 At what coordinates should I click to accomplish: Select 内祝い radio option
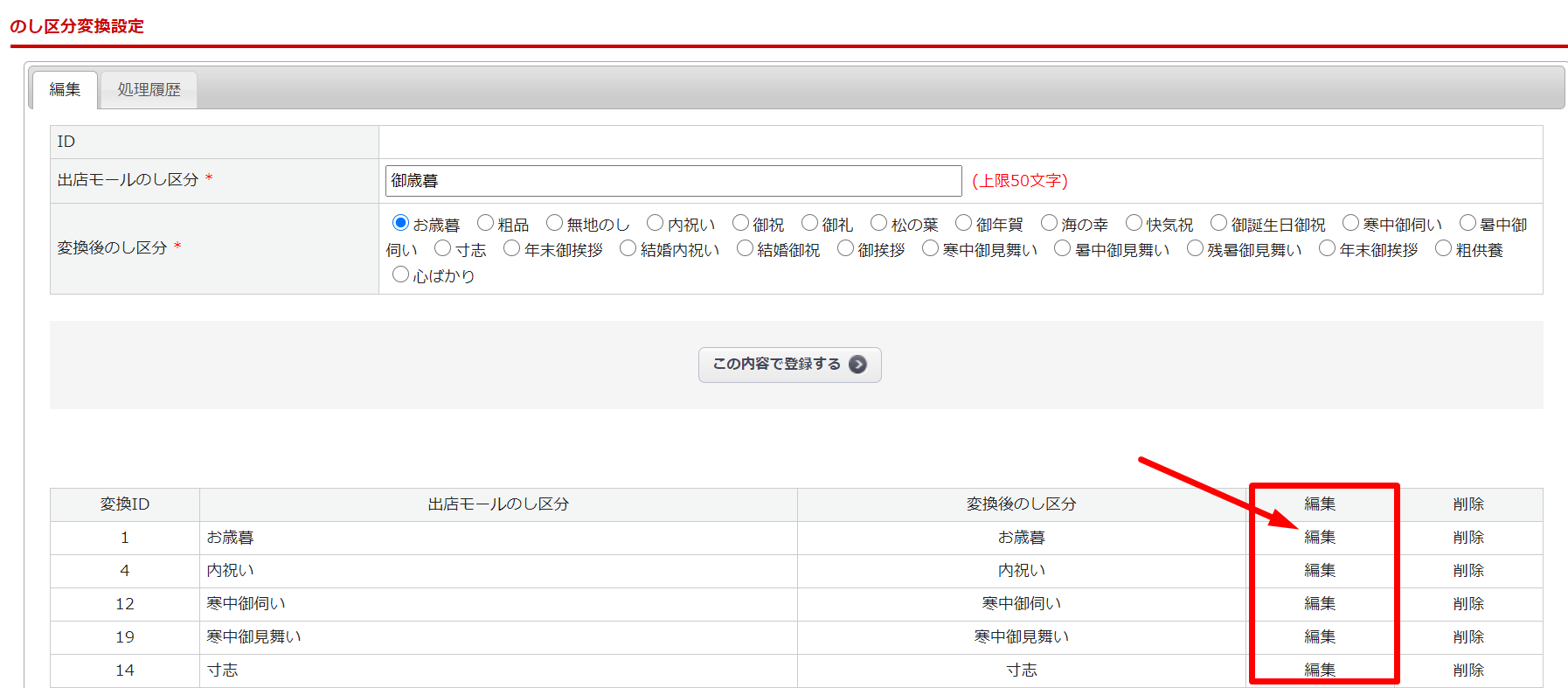pos(656,224)
